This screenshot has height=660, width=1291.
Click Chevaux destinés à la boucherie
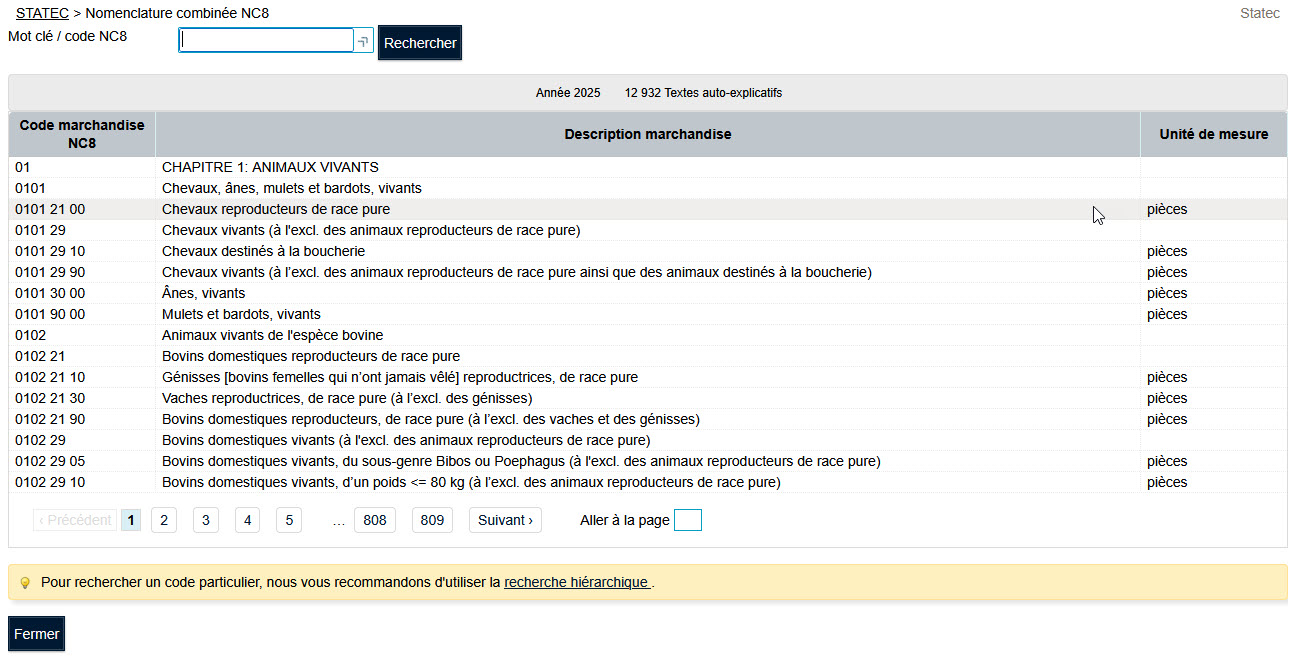click(263, 251)
